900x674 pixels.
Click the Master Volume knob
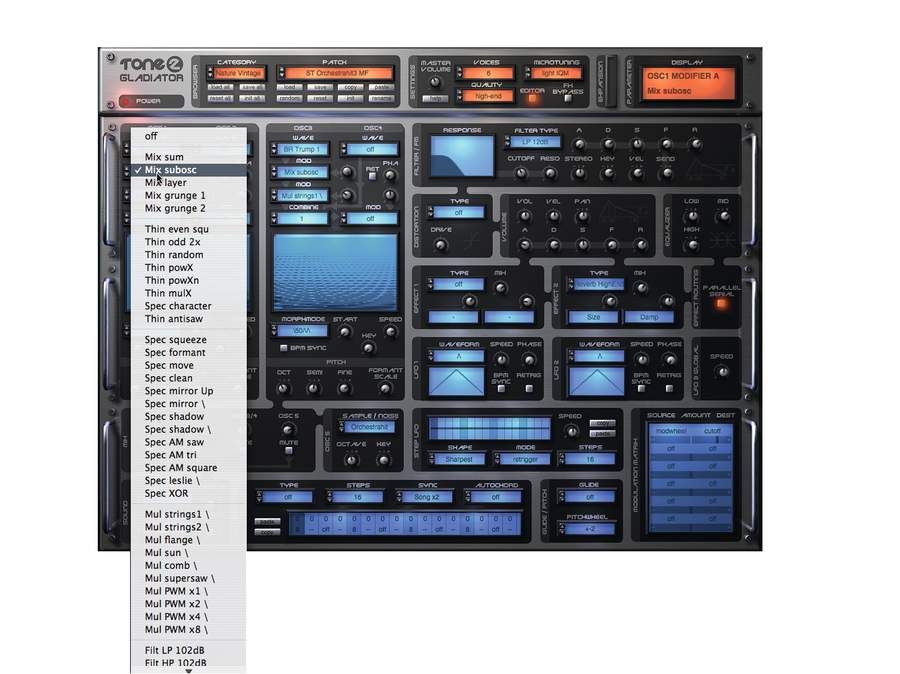pyautogui.click(x=435, y=82)
